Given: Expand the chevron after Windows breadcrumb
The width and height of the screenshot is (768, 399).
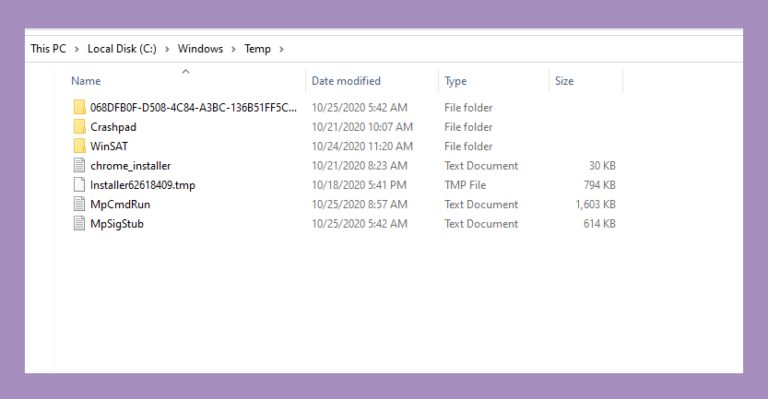Looking at the screenshot, I should pos(234,49).
